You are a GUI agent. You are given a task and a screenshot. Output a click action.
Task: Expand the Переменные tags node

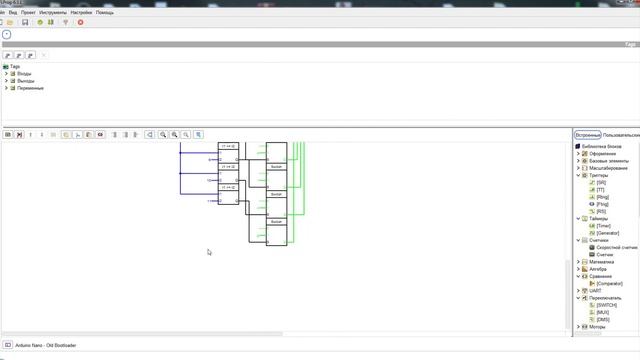6,88
